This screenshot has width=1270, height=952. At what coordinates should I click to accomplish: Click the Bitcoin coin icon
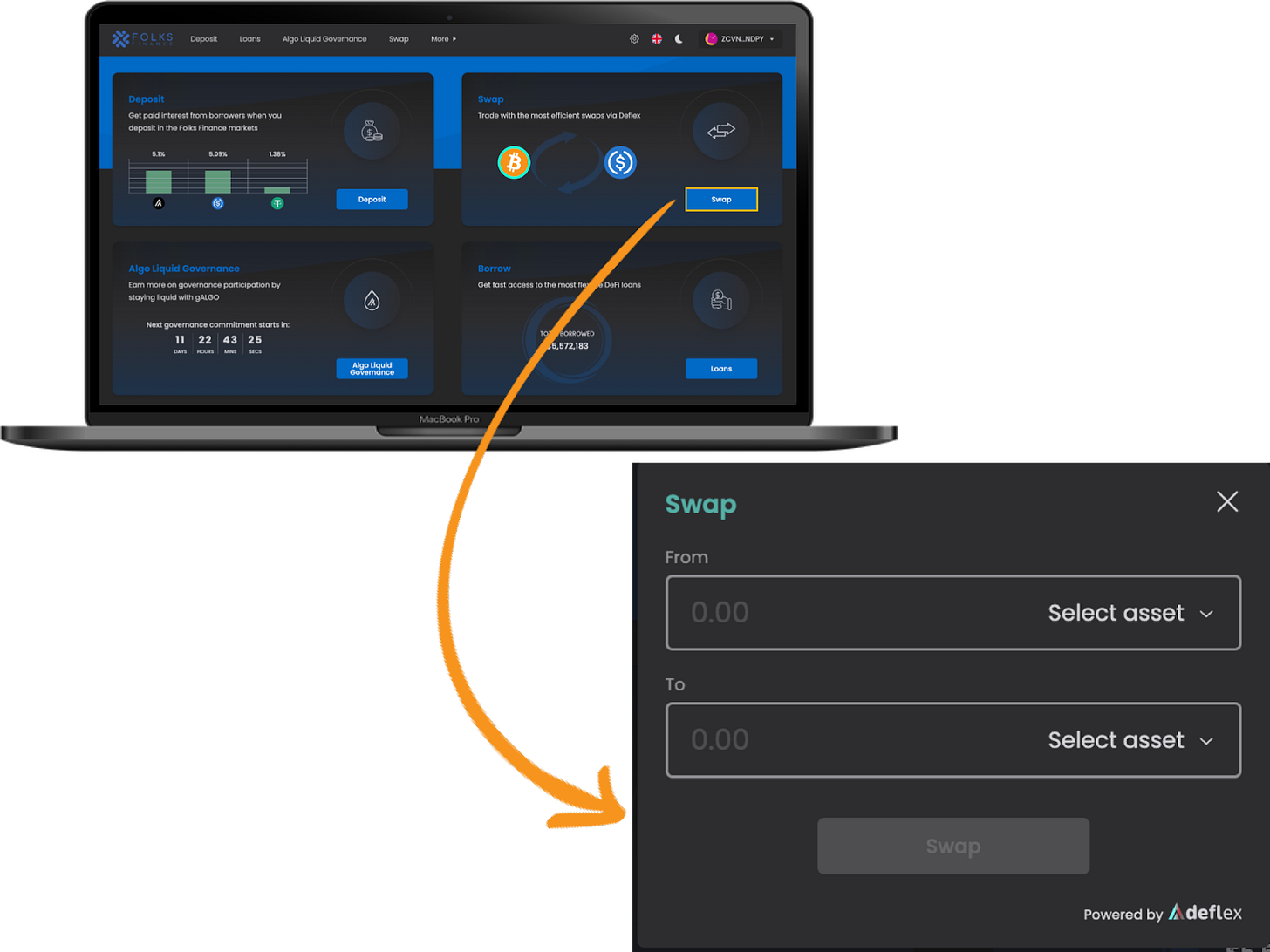(x=514, y=162)
